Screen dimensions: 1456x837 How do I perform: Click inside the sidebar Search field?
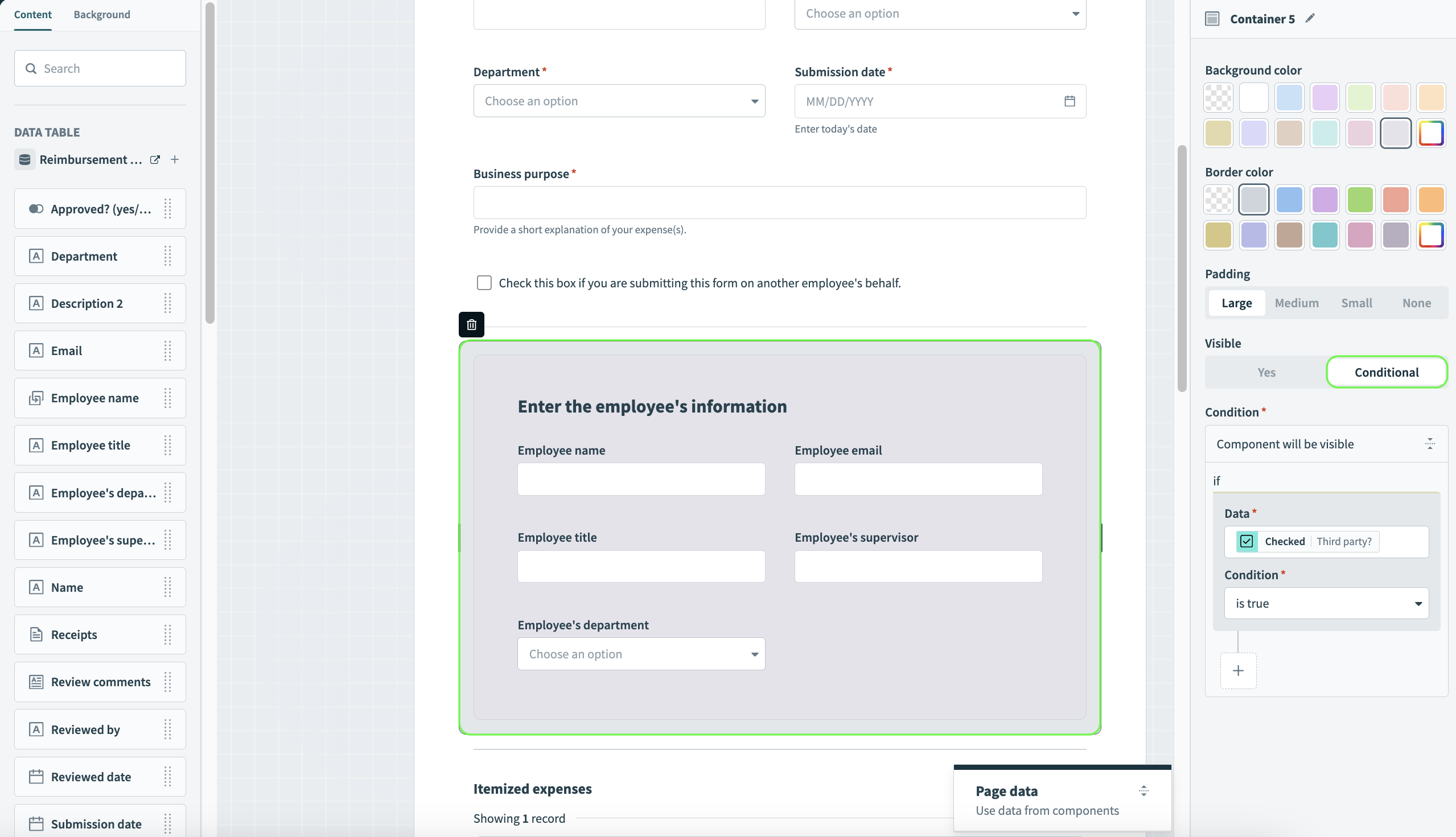tap(100, 68)
